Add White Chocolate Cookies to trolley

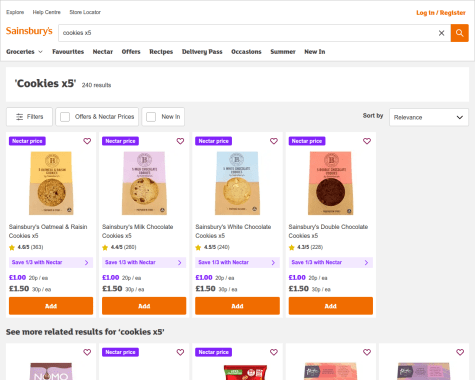[237, 306]
